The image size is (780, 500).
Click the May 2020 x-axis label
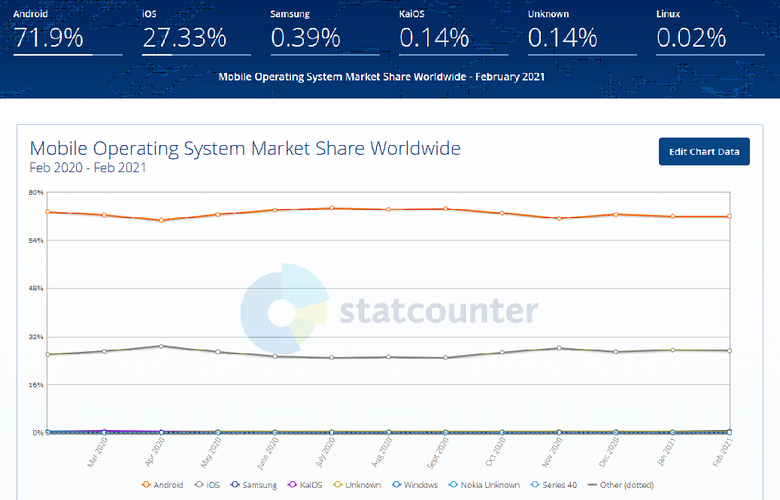point(211,452)
